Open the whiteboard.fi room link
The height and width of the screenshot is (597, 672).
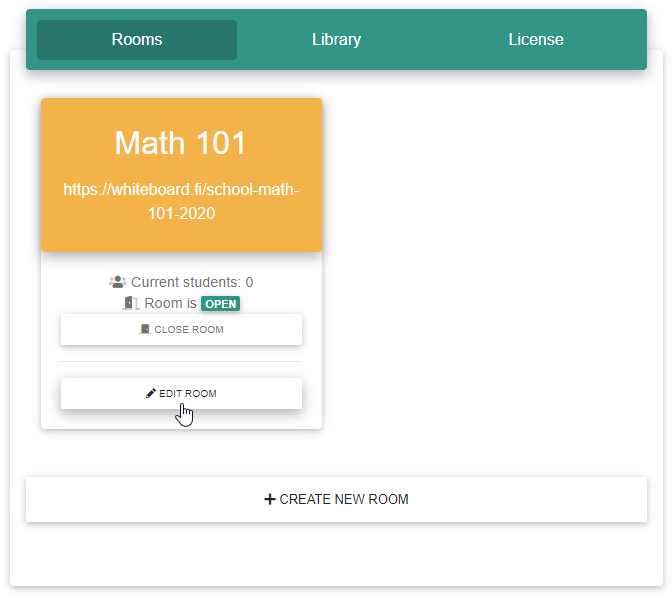point(181,201)
